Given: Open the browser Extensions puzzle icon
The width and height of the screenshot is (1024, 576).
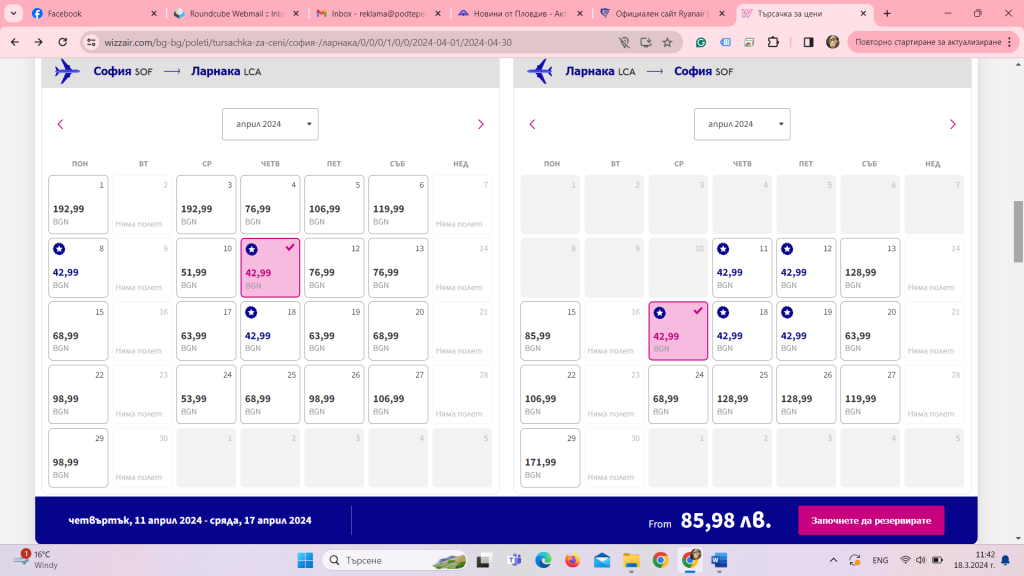Looking at the screenshot, I should (773, 42).
